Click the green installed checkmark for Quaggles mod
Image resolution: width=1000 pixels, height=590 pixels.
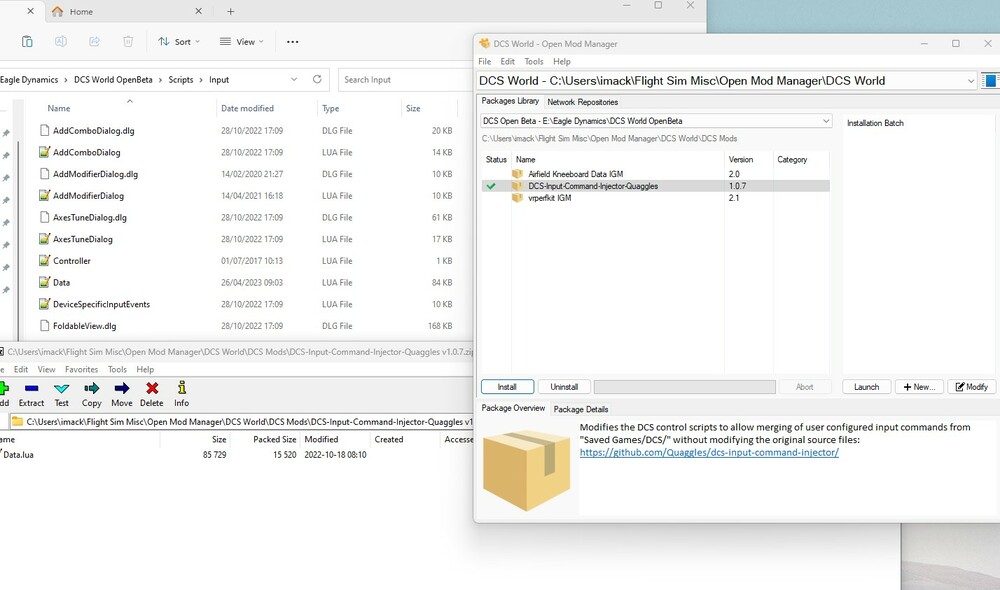pos(491,186)
